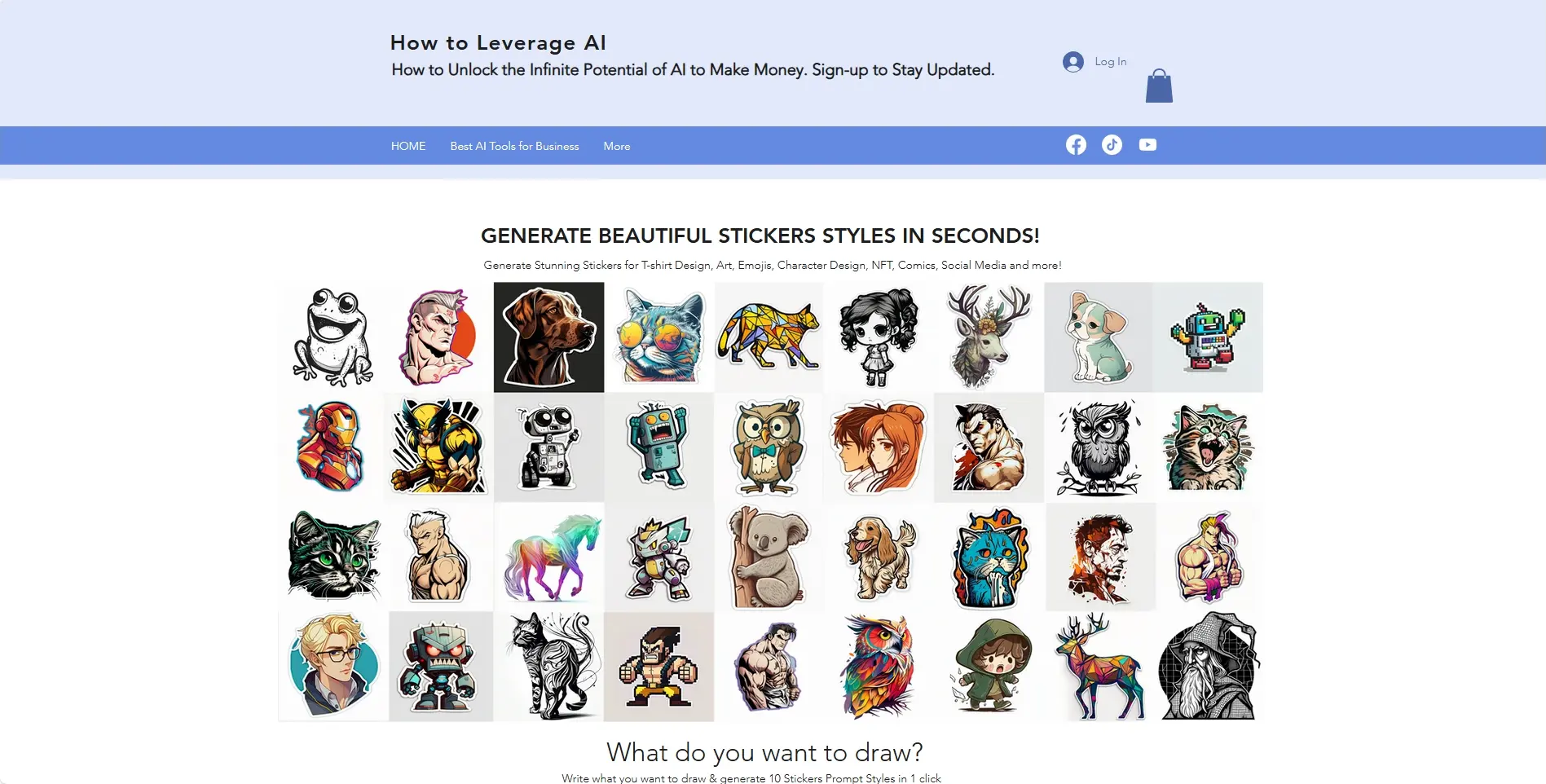Select the brown dog portrait sticker
This screenshot has width=1546, height=784.
tap(549, 337)
